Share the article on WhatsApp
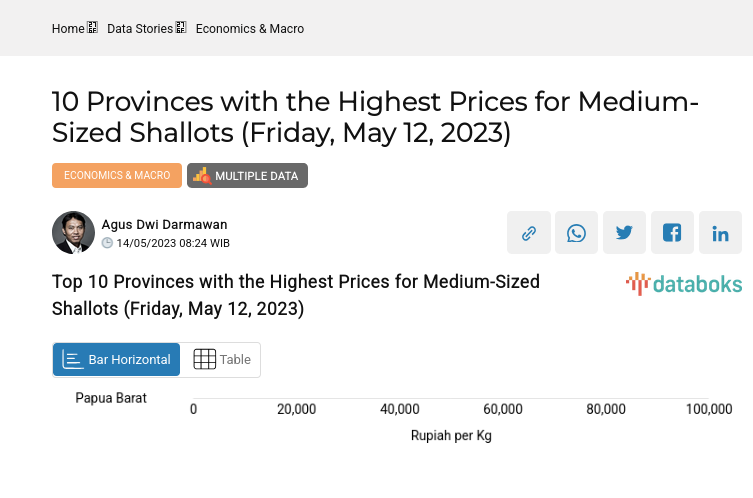Viewport: 753px width, 498px height. tap(576, 233)
